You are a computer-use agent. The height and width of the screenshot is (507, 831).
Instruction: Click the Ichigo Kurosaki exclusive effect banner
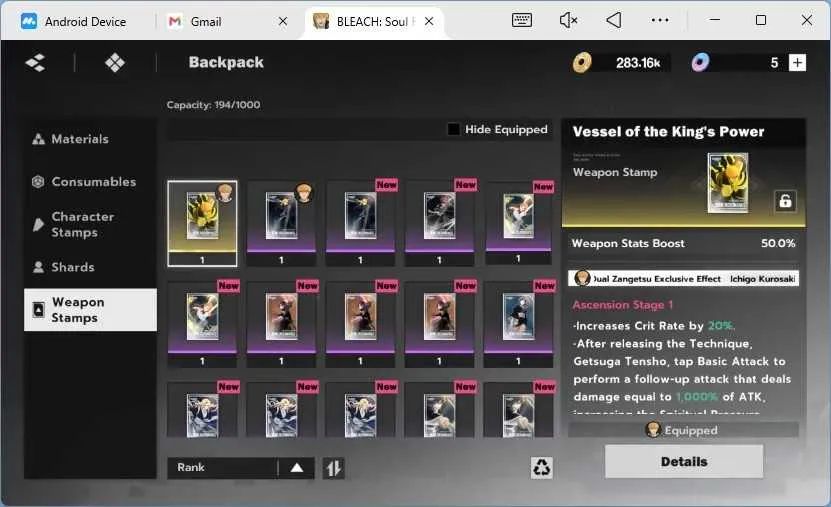(684, 279)
